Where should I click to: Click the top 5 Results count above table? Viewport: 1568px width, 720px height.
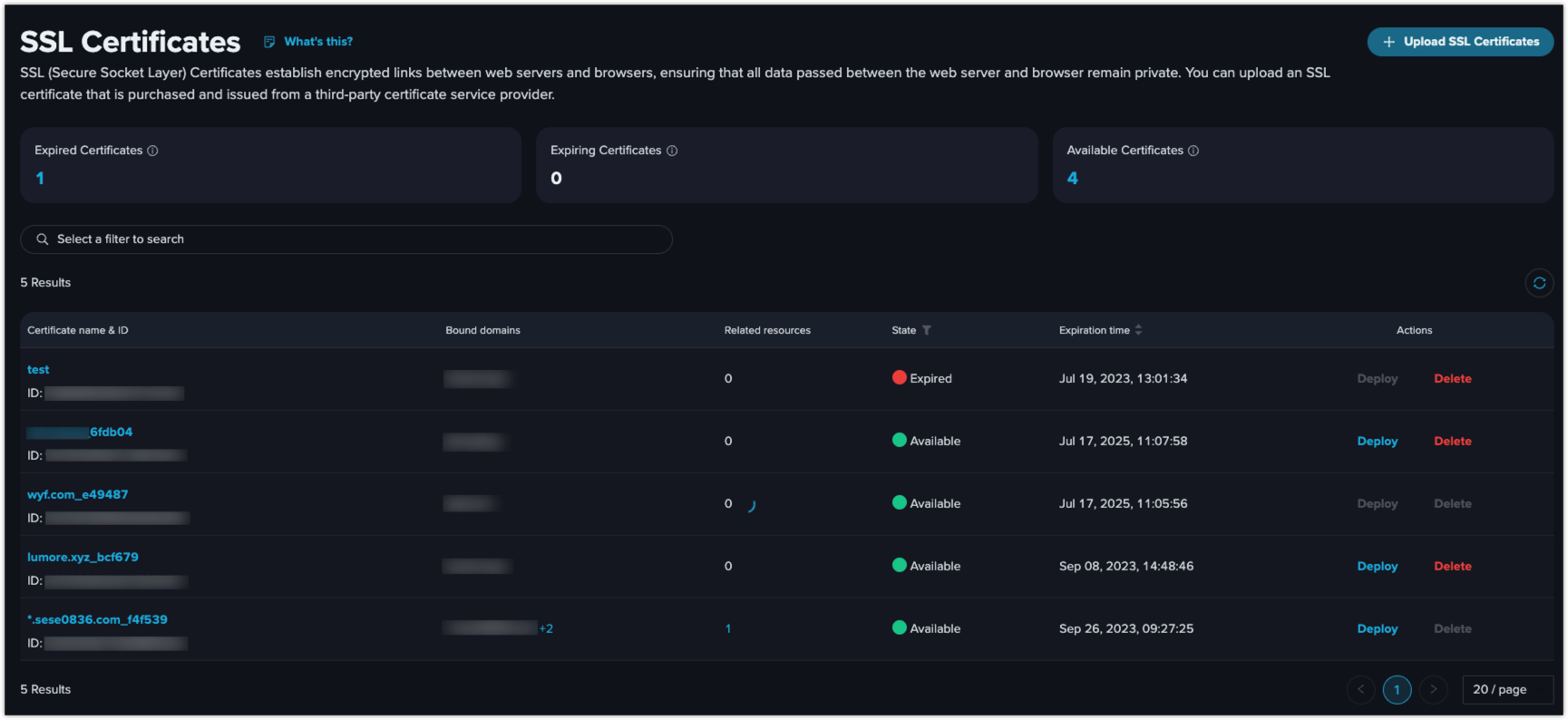click(x=45, y=283)
